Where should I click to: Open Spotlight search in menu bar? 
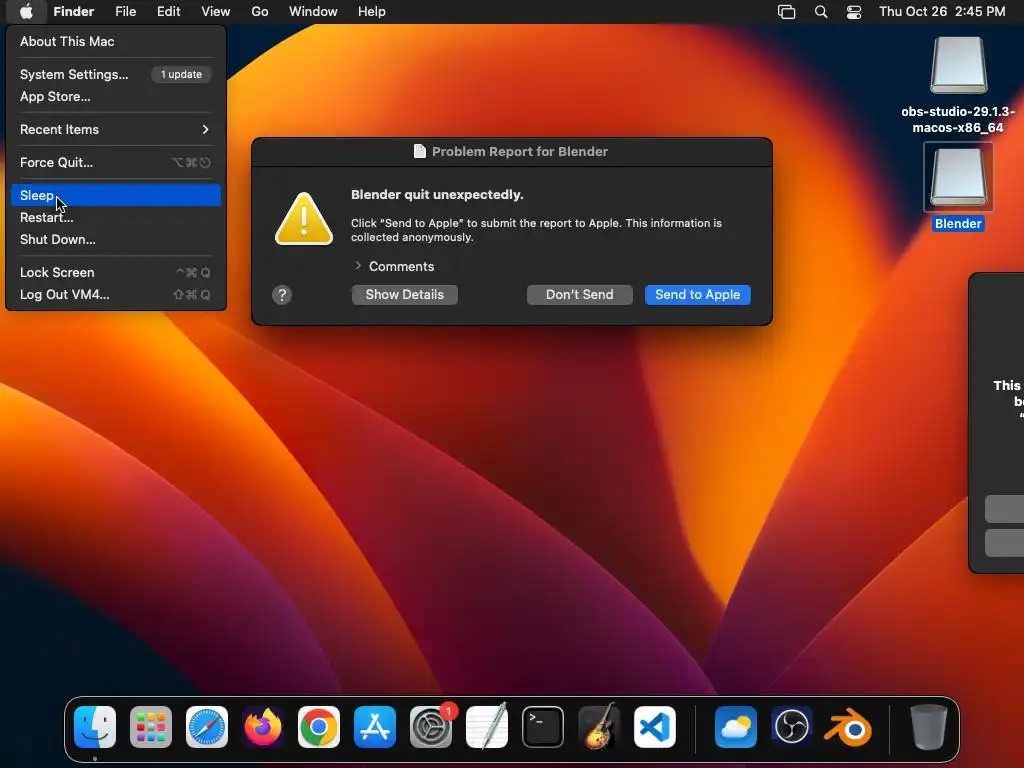[x=821, y=12]
